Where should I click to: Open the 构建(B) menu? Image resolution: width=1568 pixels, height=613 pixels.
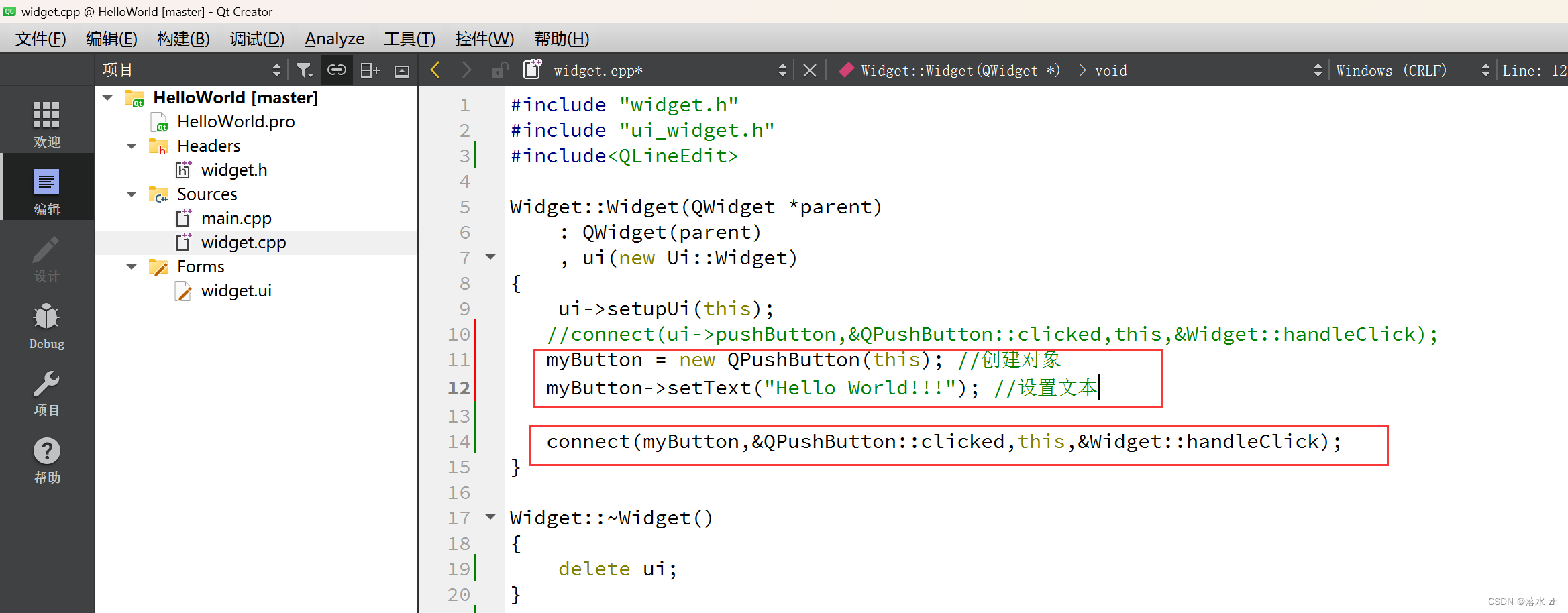pyautogui.click(x=183, y=39)
